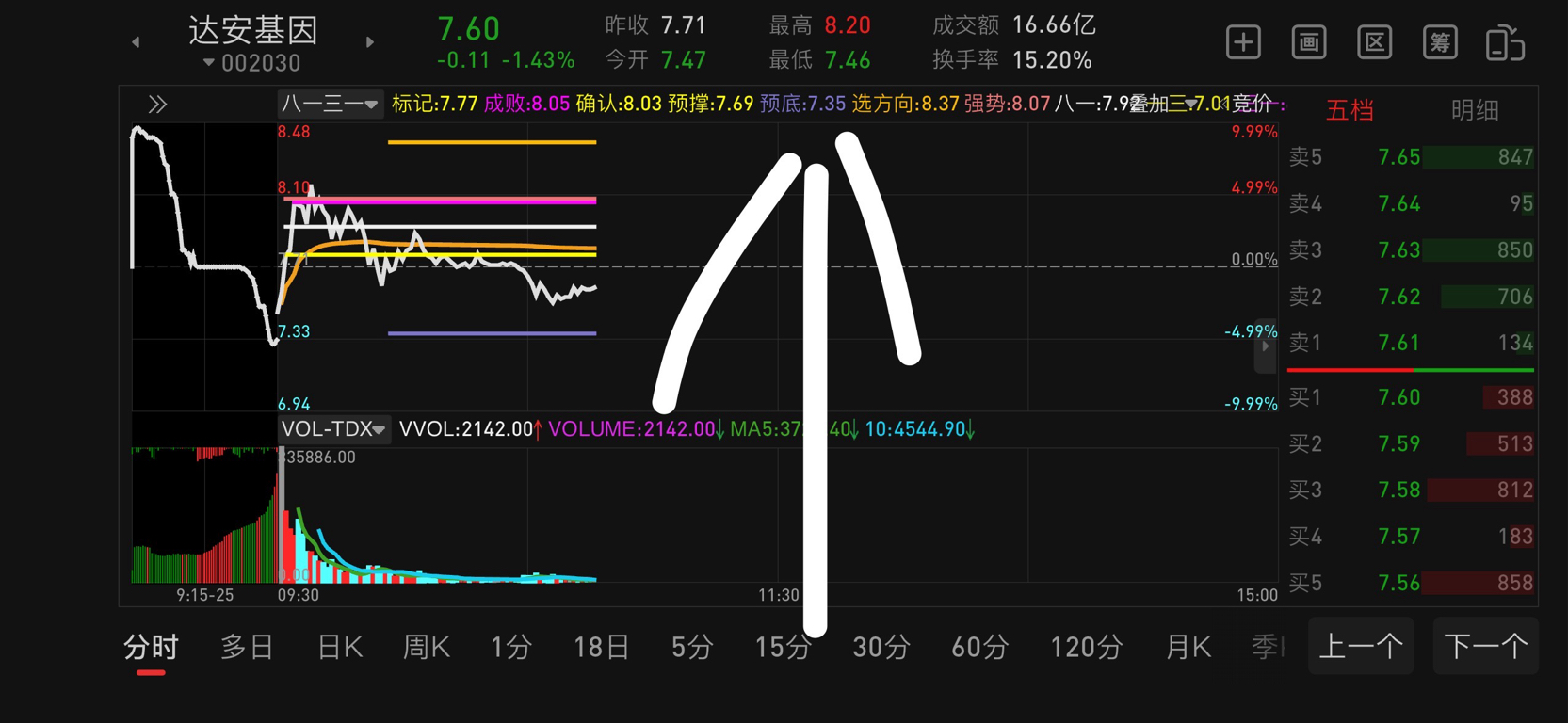The height and width of the screenshot is (724, 1568).
Task: Go to the next stock with right arrow
Action: point(370,42)
